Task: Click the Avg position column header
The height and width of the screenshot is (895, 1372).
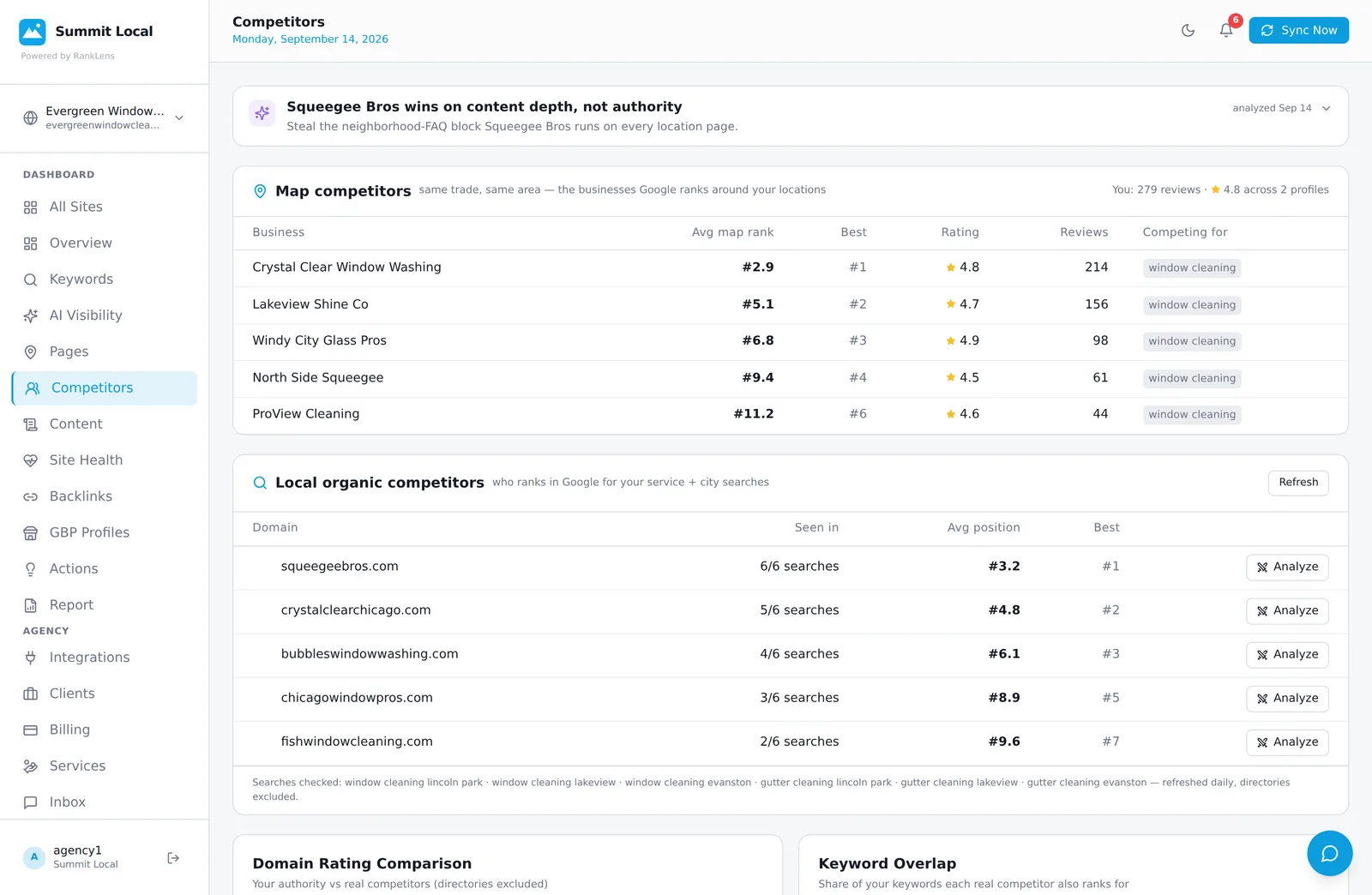Action: (984, 528)
